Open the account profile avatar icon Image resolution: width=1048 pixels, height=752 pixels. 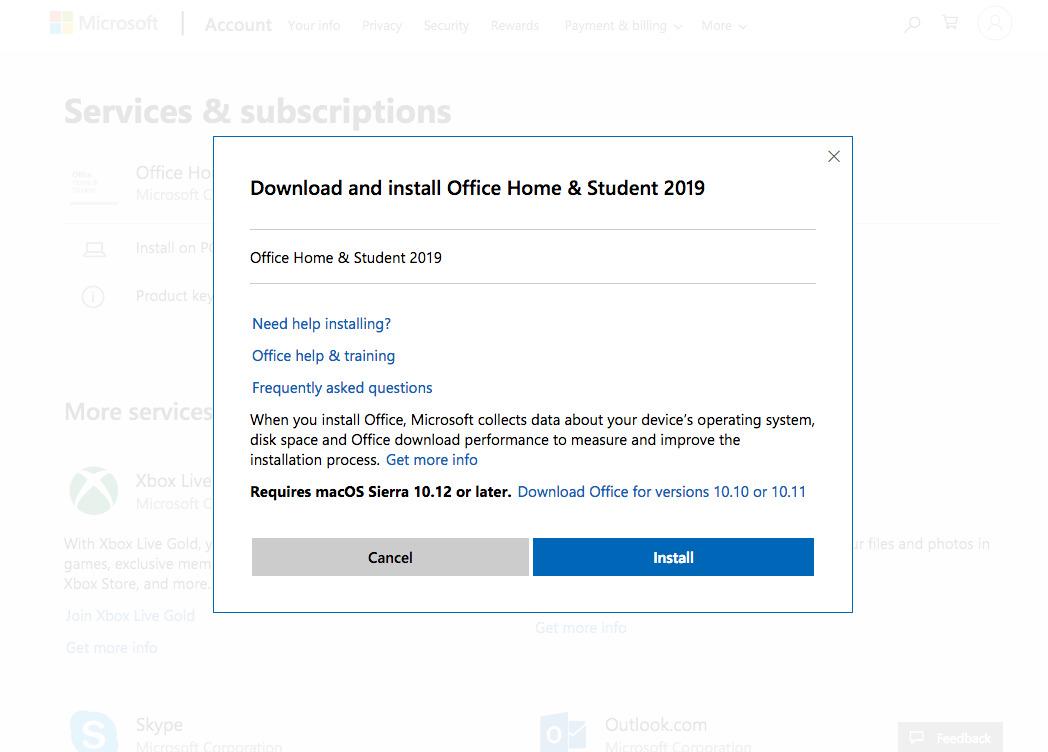995,23
